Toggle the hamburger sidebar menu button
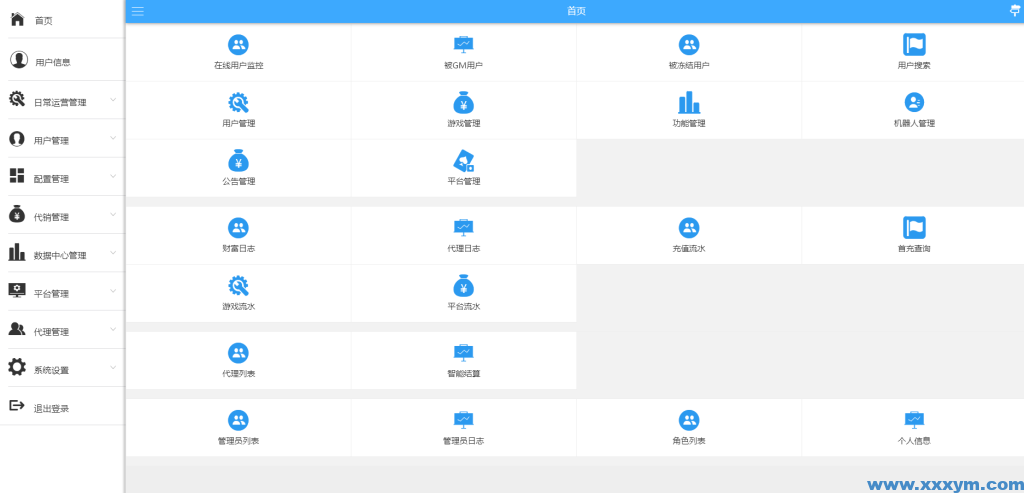 point(138,11)
